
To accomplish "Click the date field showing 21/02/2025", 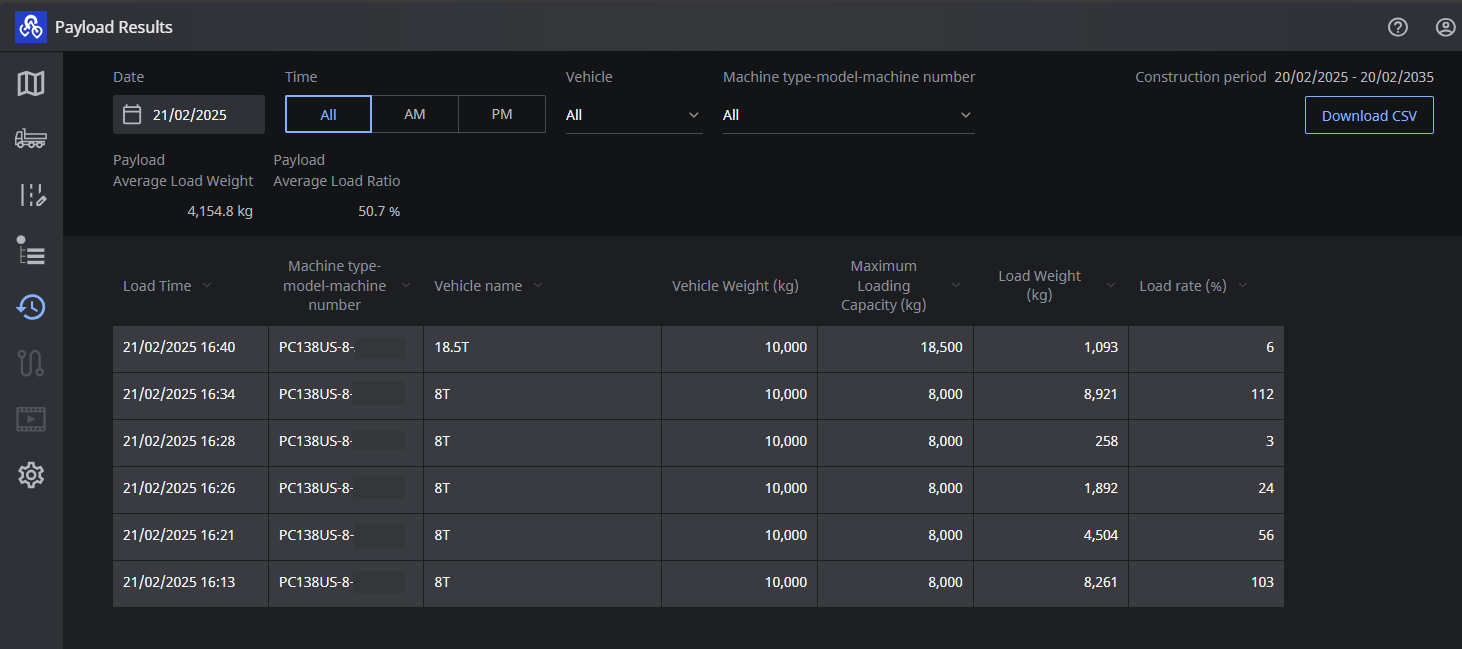I will pyautogui.click(x=189, y=115).
